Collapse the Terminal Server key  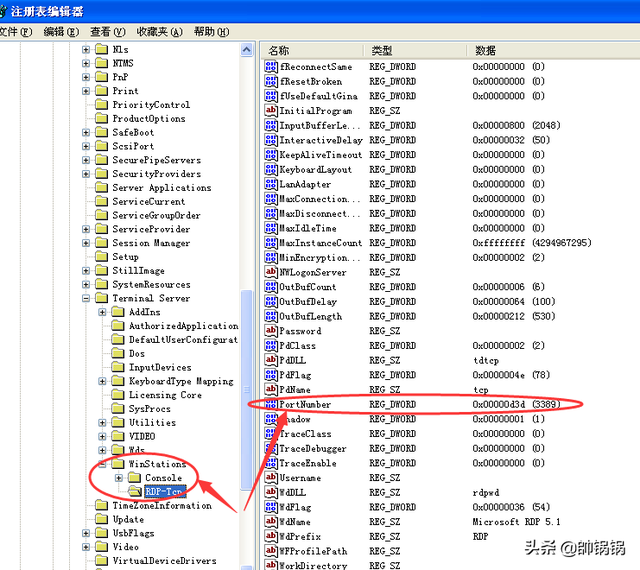tap(86, 298)
